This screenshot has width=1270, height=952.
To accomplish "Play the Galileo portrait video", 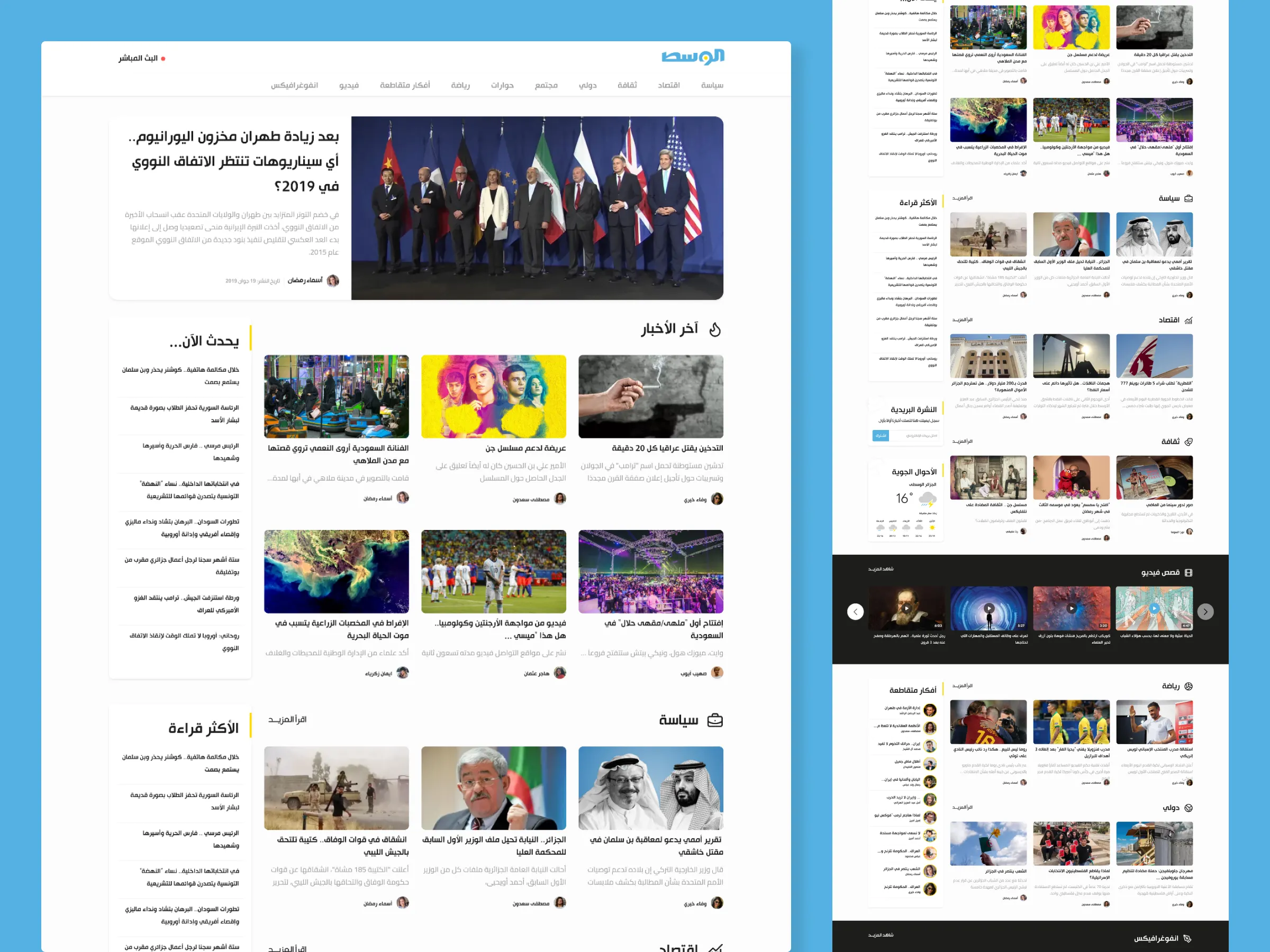I will (x=906, y=608).
